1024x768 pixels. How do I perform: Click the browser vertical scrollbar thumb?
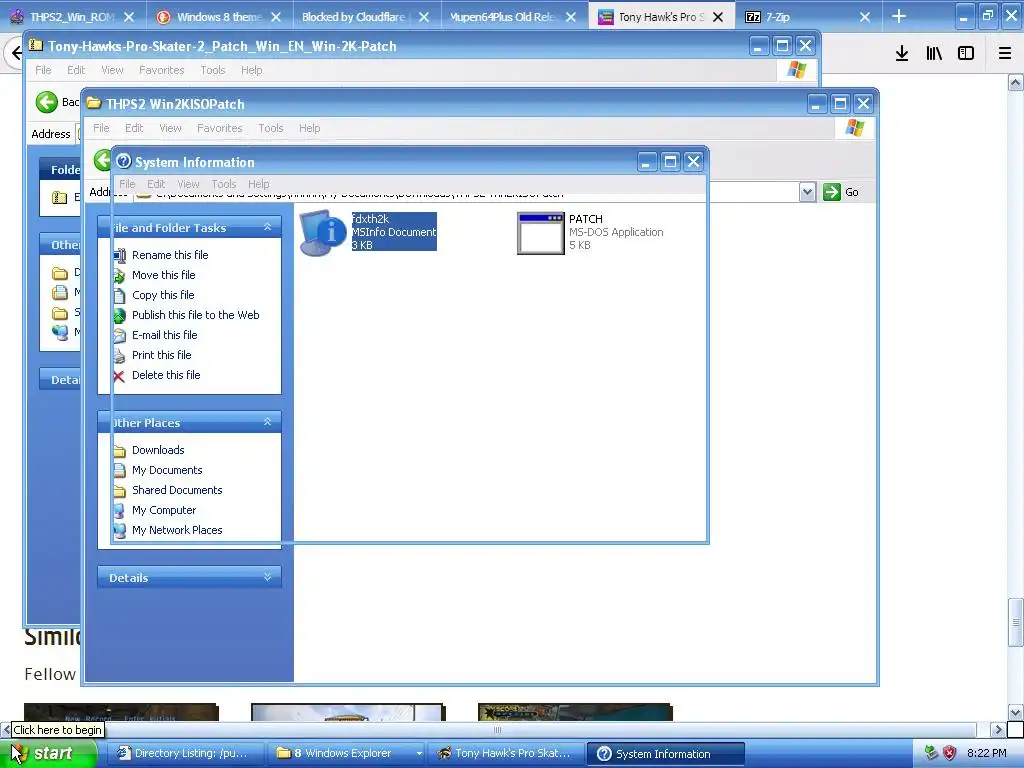1016,623
